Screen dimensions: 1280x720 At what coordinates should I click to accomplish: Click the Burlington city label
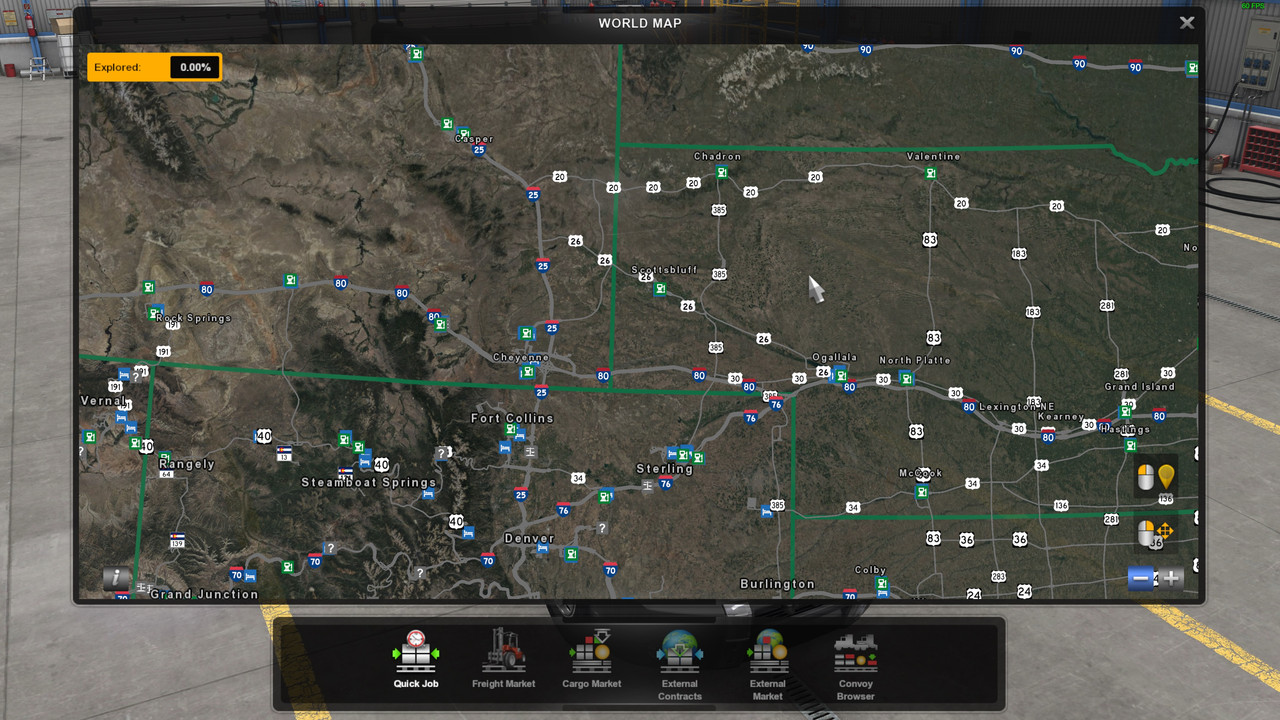coord(777,584)
